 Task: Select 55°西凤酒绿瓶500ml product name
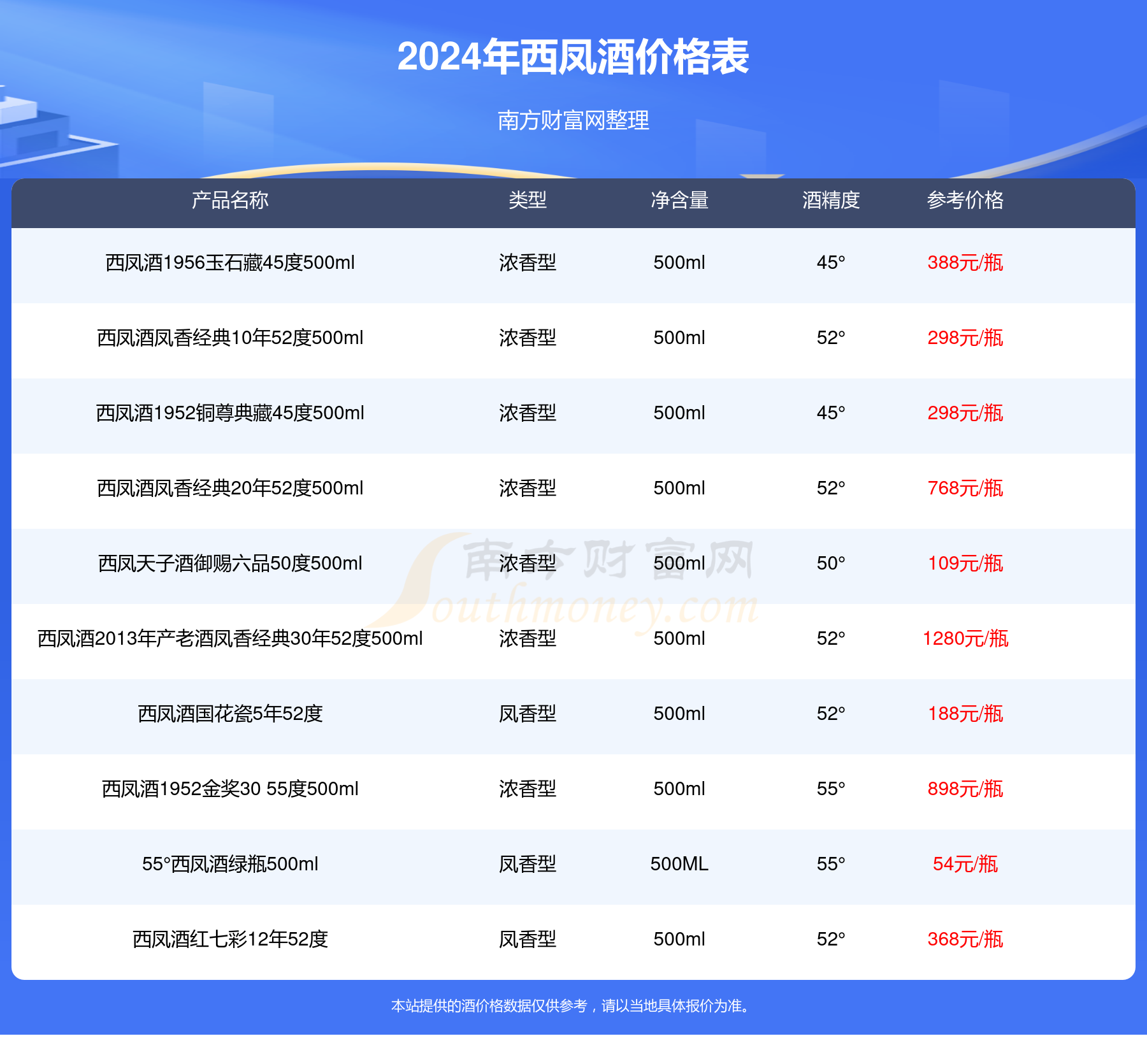click(x=230, y=864)
